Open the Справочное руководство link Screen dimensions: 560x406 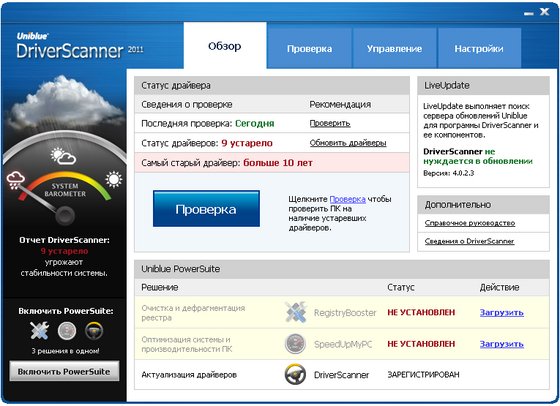[x=470, y=223]
